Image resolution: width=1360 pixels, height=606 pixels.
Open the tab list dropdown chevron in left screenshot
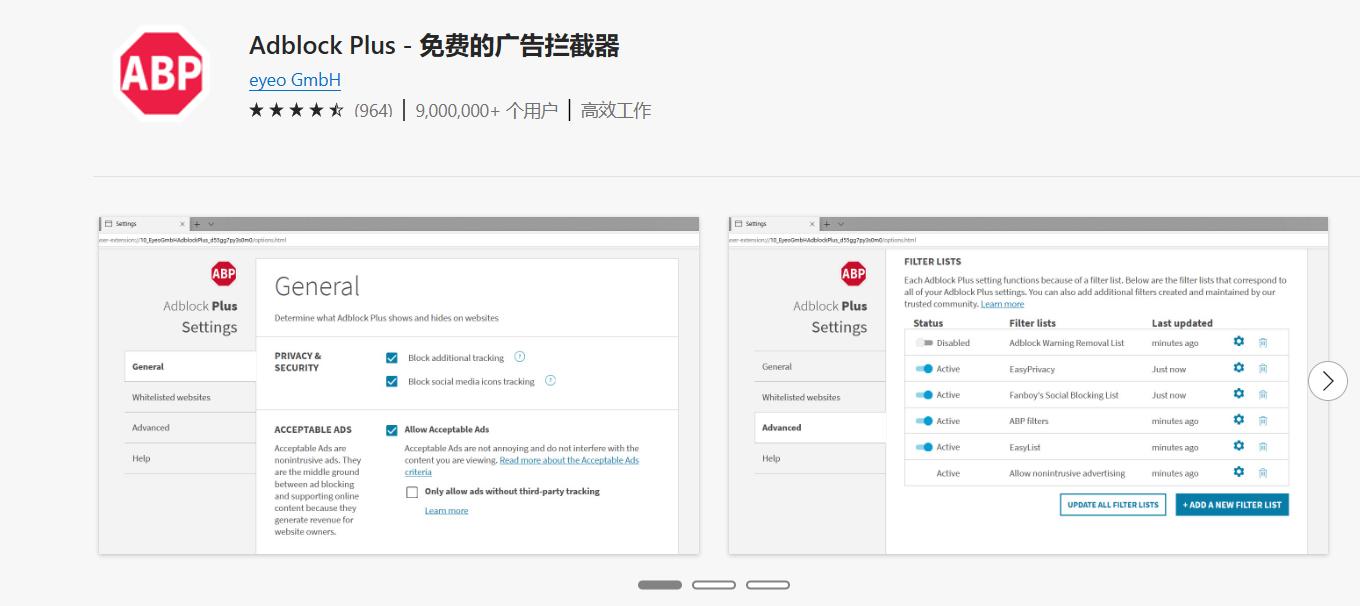[211, 224]
